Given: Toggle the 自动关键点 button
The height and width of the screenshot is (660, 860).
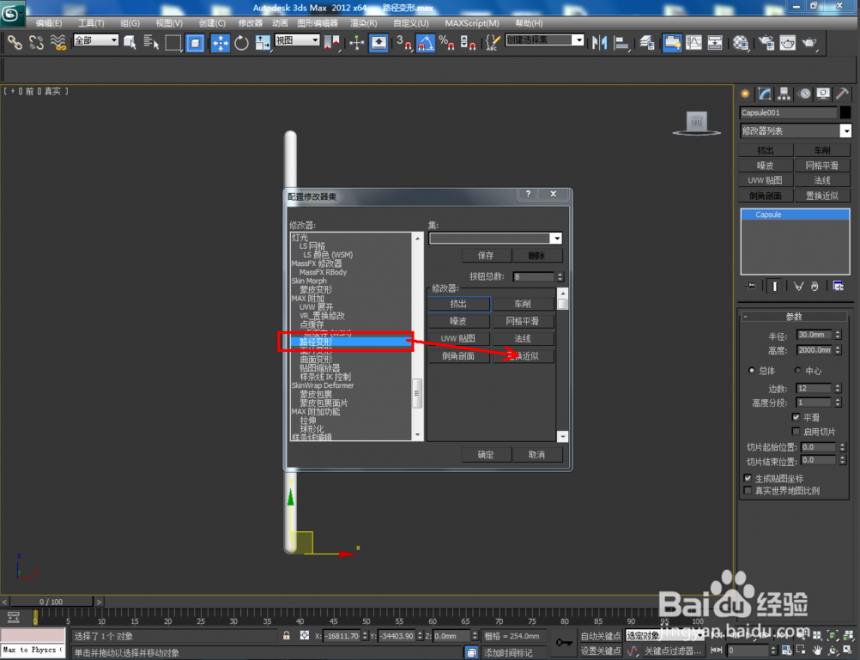Looking at the screenshot, I should click(x=601, y=636).
